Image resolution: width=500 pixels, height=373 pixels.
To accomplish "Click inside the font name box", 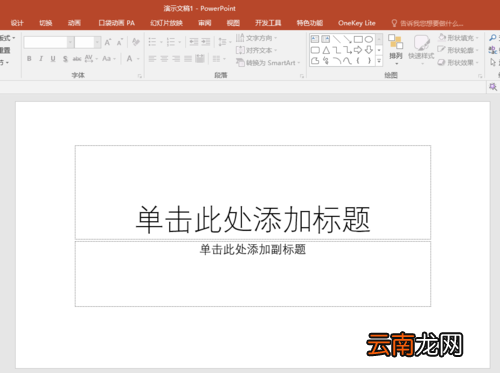I will pyautogui.click(x=46, y=42).
